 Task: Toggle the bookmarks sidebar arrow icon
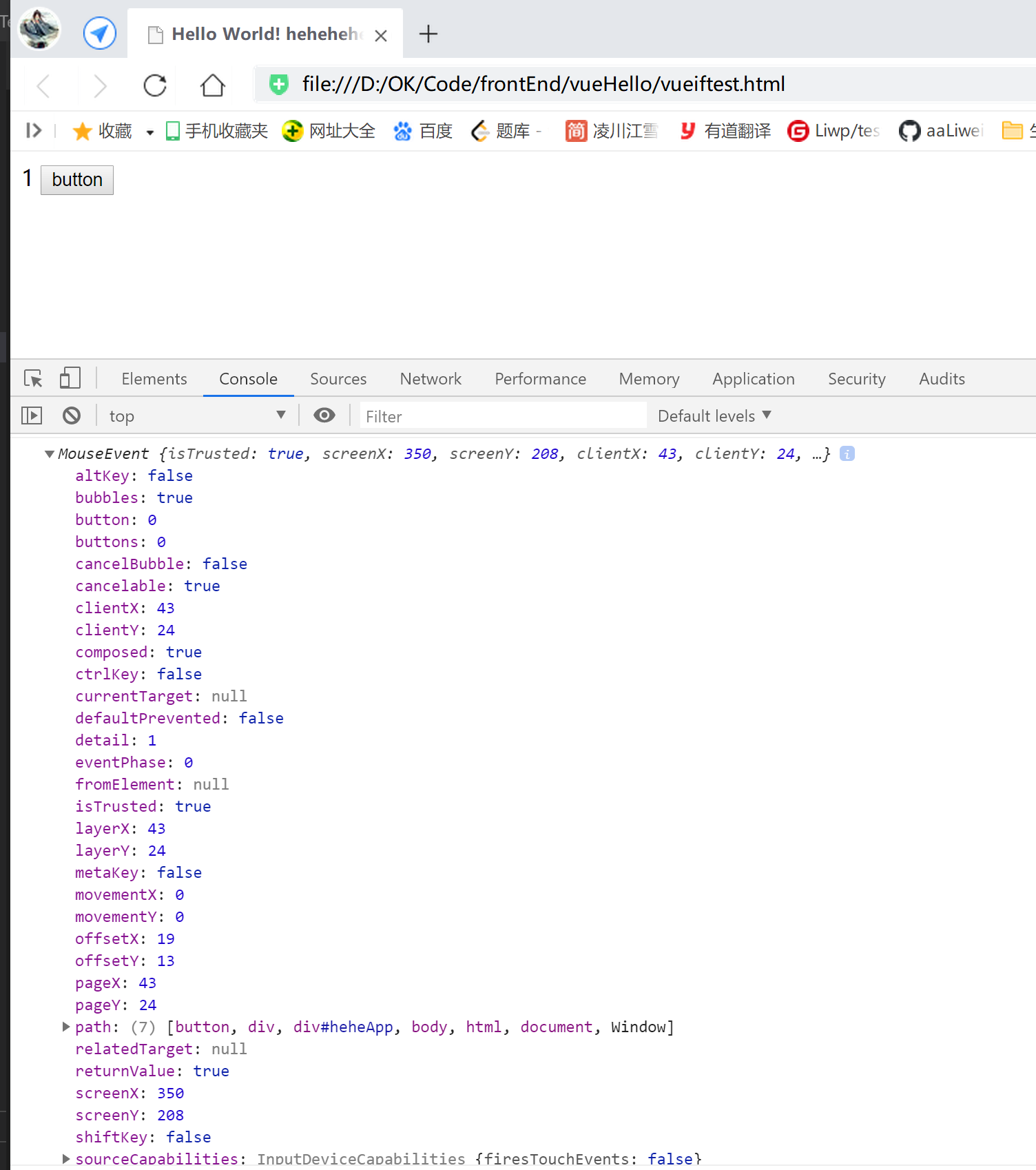(33, 130)
